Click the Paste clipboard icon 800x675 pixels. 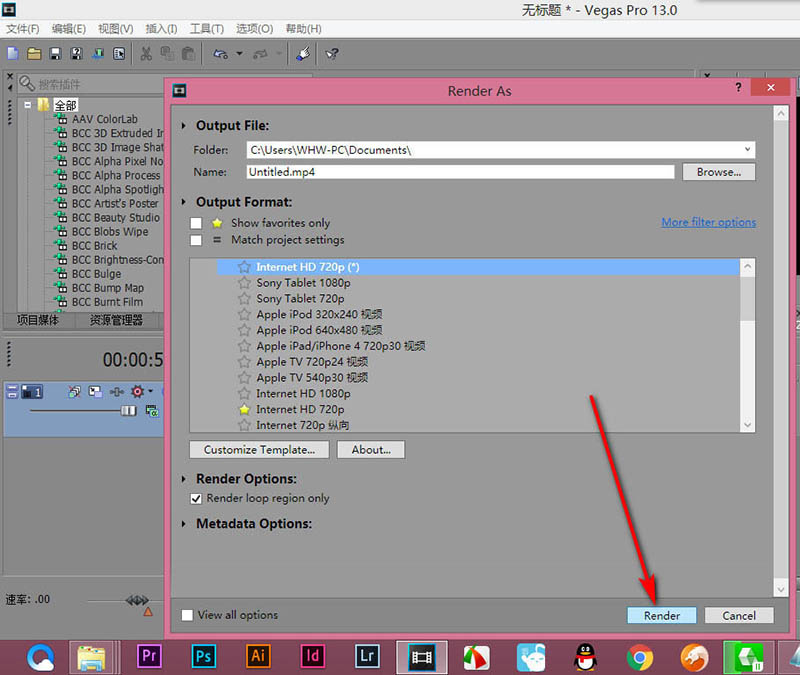pos(188,54)
